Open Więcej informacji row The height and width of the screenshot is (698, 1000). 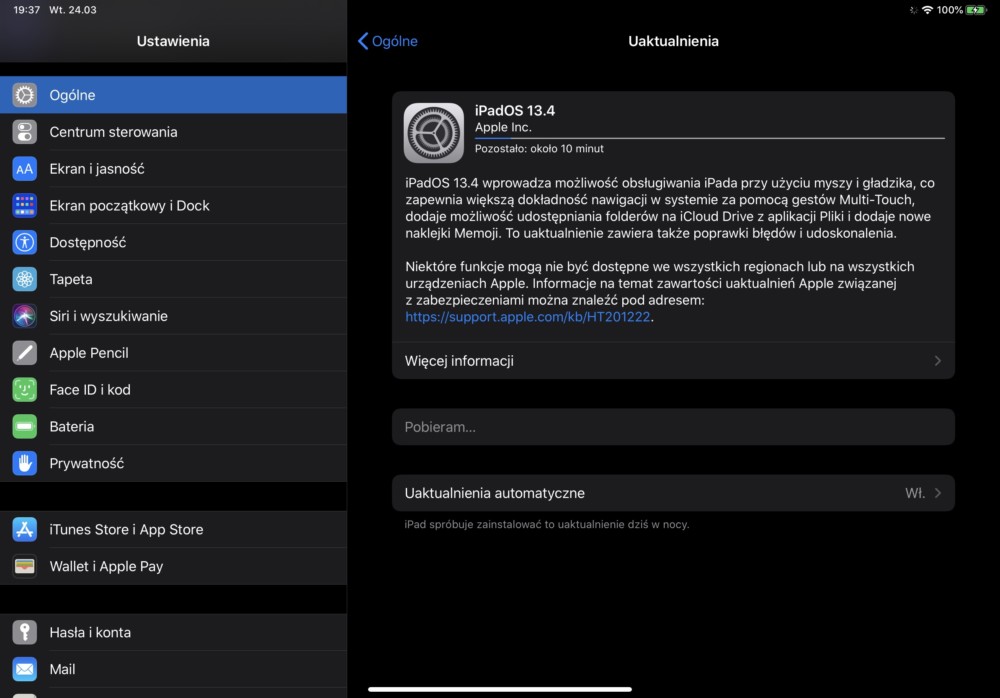673,361
